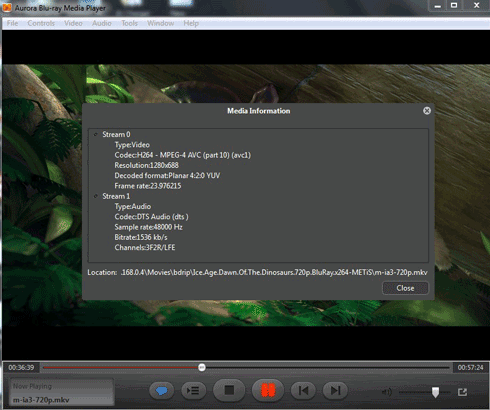
Task: Collapse the Stream 1 tree node
Action: (96, 196)
